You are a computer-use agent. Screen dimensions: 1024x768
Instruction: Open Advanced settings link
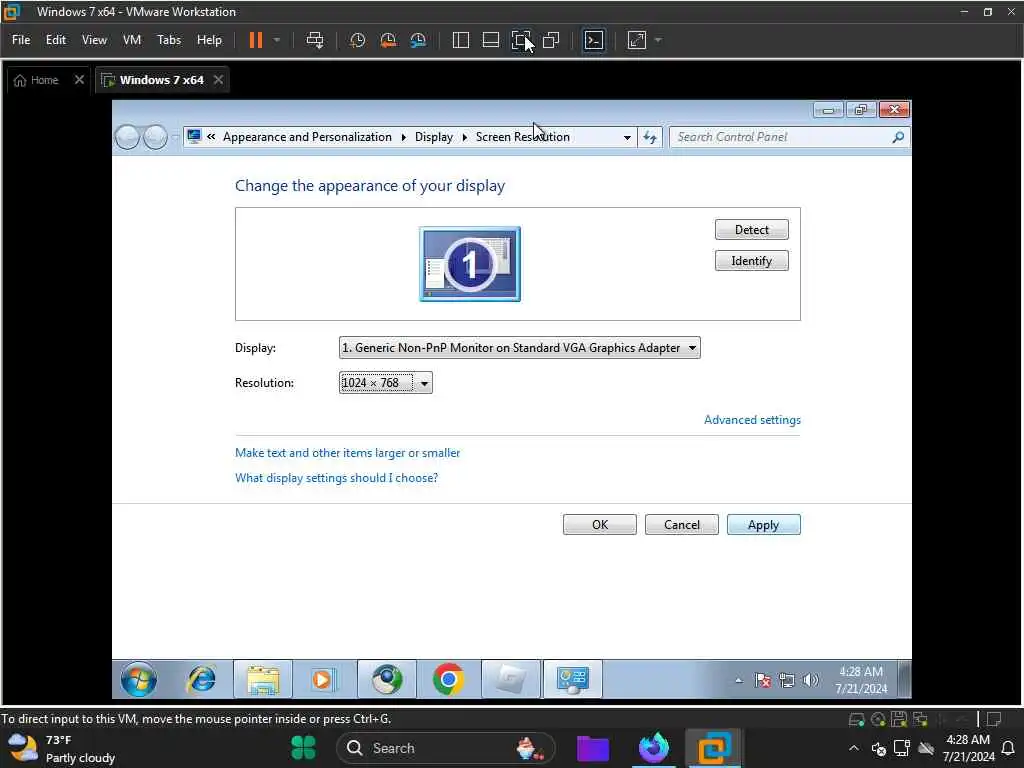point(752,420)
